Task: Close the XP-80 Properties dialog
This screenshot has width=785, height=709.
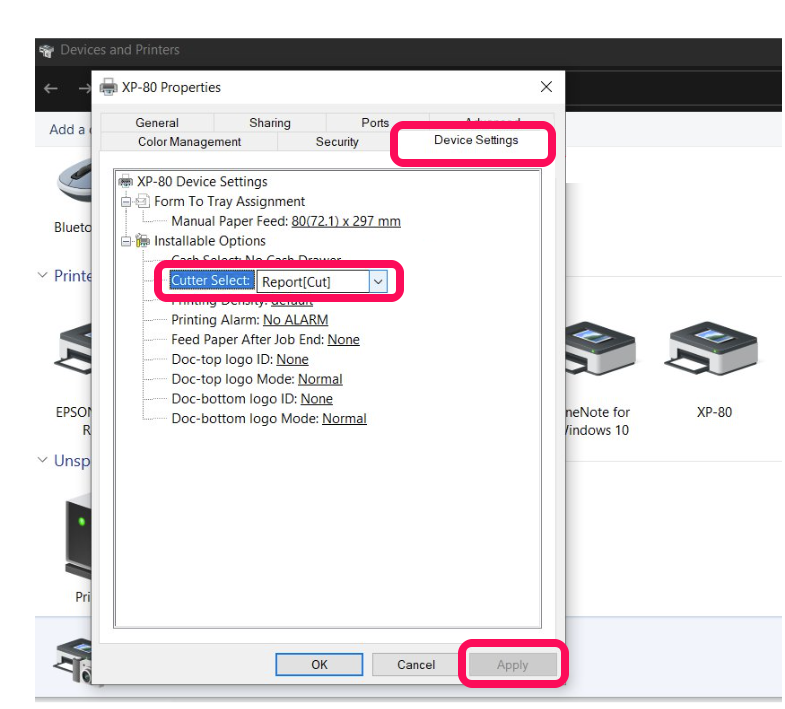Action: point(546,87)
